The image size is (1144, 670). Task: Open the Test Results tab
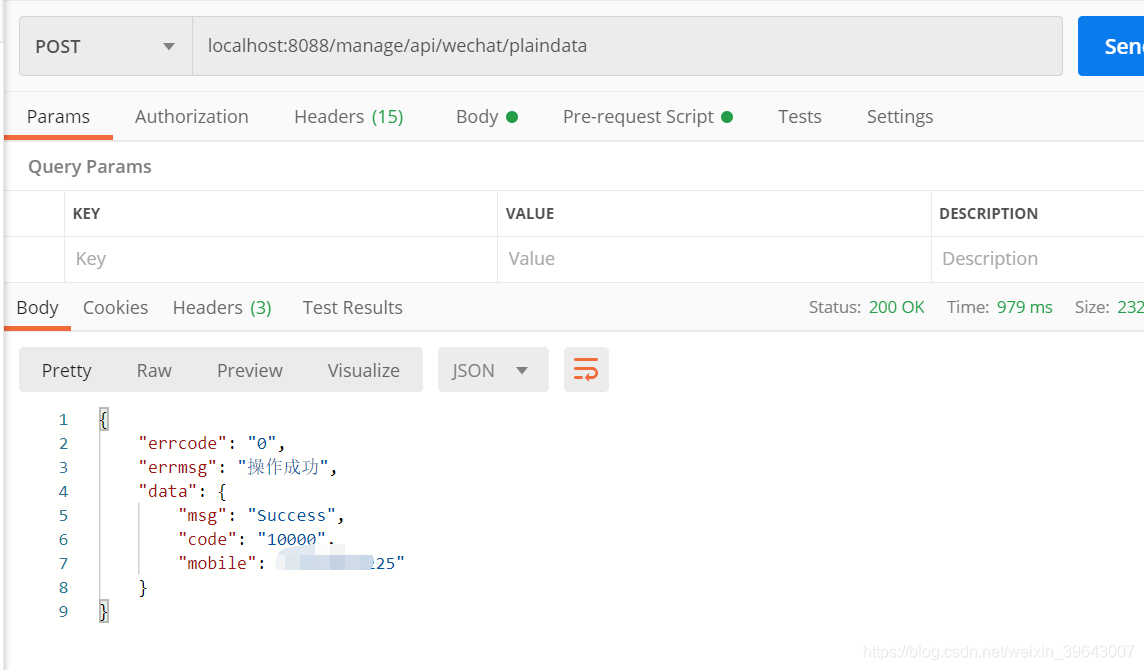pyautogui.click(x=352, y=308)
